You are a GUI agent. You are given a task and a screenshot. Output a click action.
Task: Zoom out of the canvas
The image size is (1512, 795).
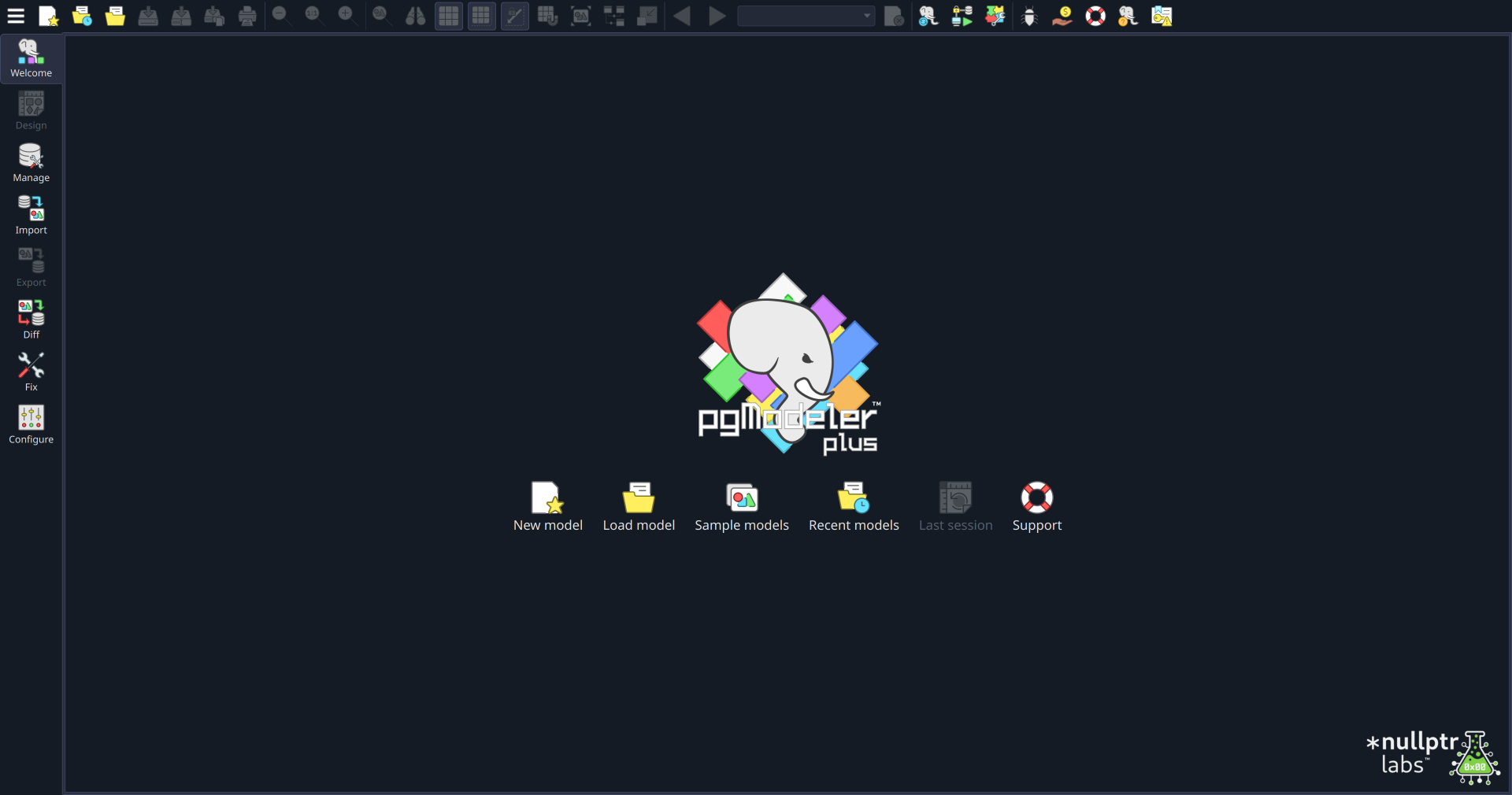(280, 16)
